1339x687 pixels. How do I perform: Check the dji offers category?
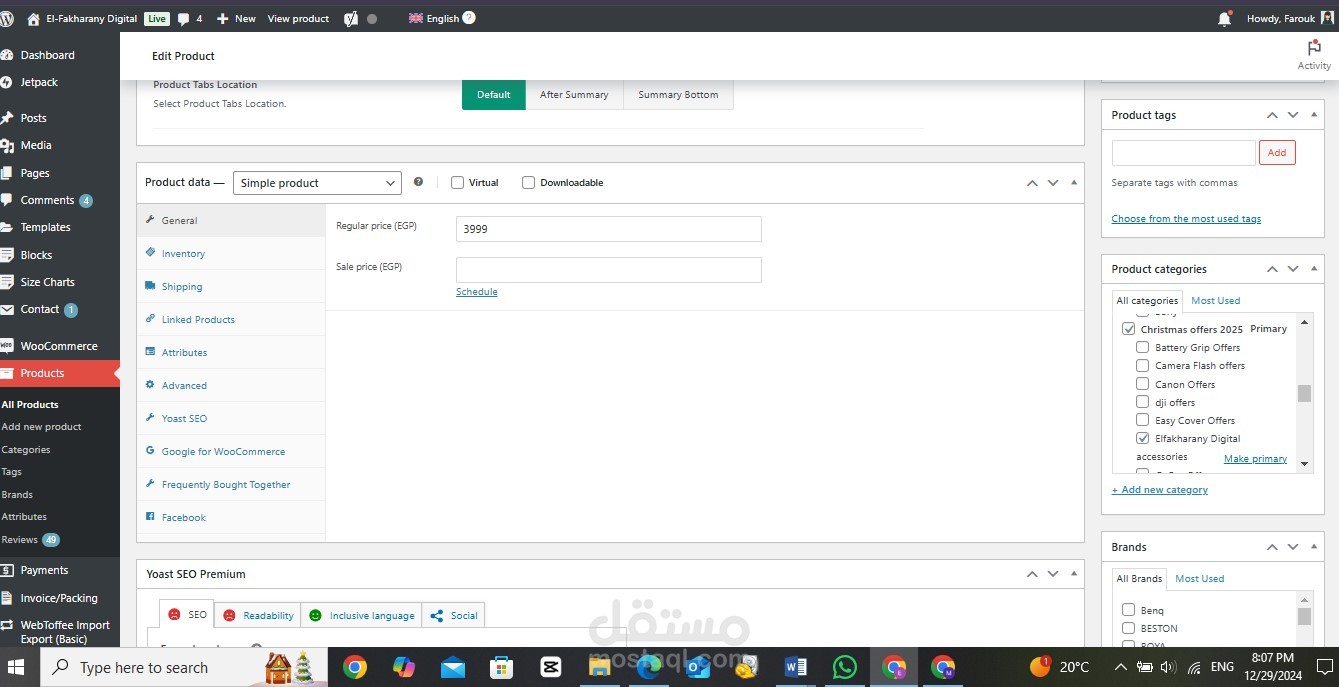1142,402
